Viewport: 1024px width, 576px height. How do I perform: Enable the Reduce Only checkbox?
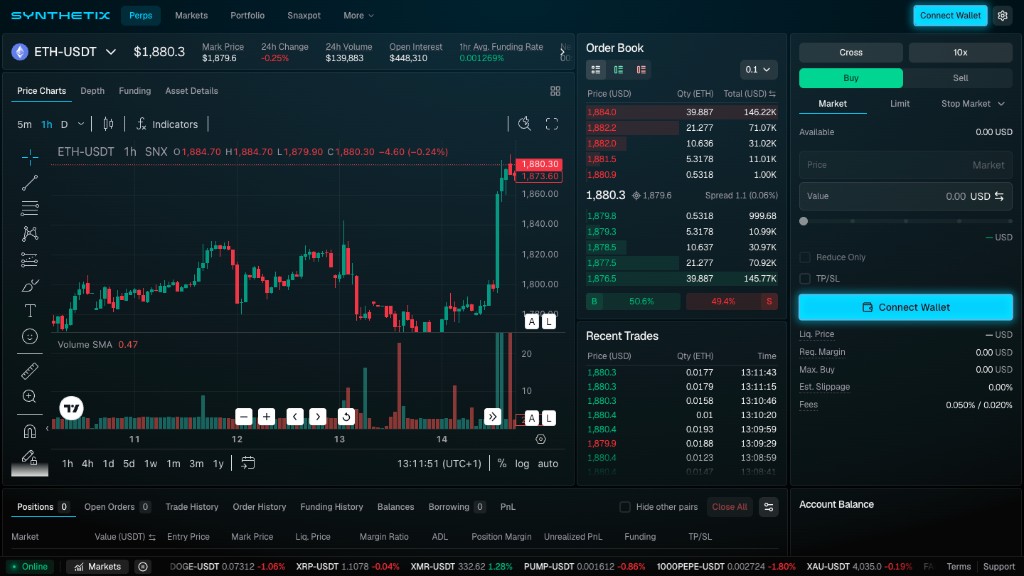pos(805,257)
